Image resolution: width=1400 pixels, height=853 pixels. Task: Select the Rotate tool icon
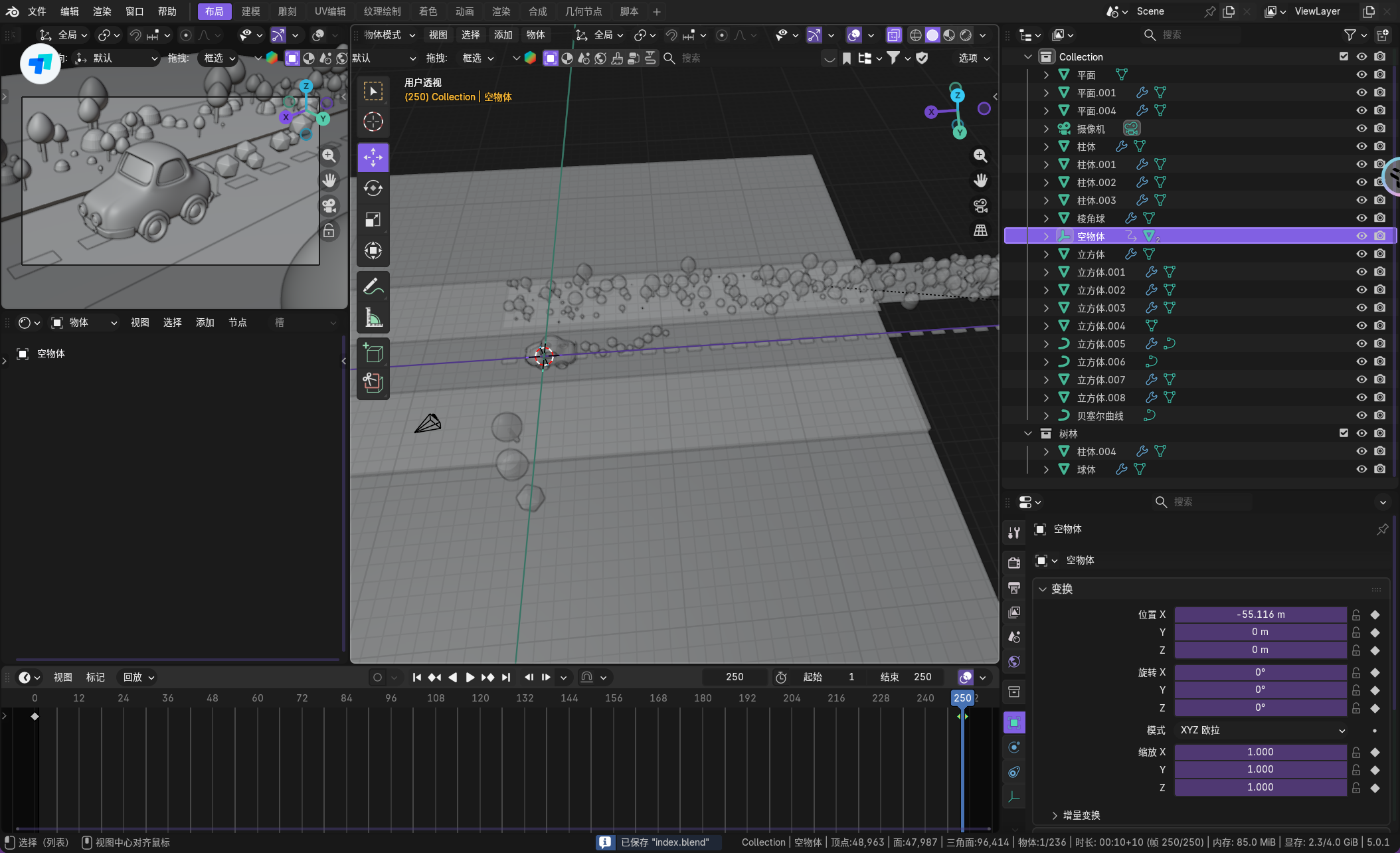[373, 189]
